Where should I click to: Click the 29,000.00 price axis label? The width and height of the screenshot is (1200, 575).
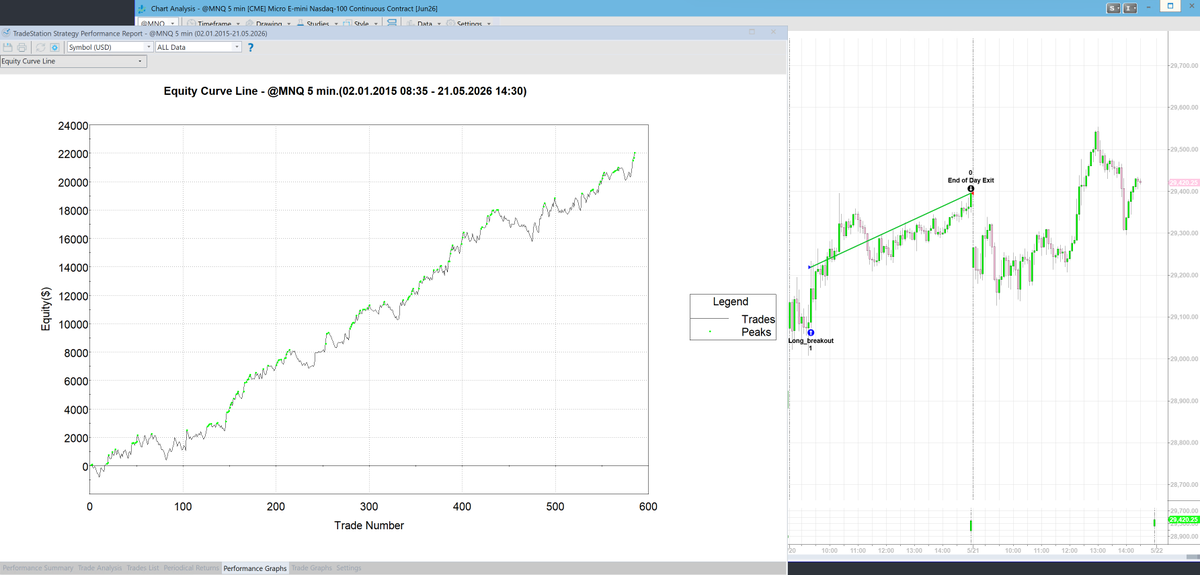tap(1183, 359)
